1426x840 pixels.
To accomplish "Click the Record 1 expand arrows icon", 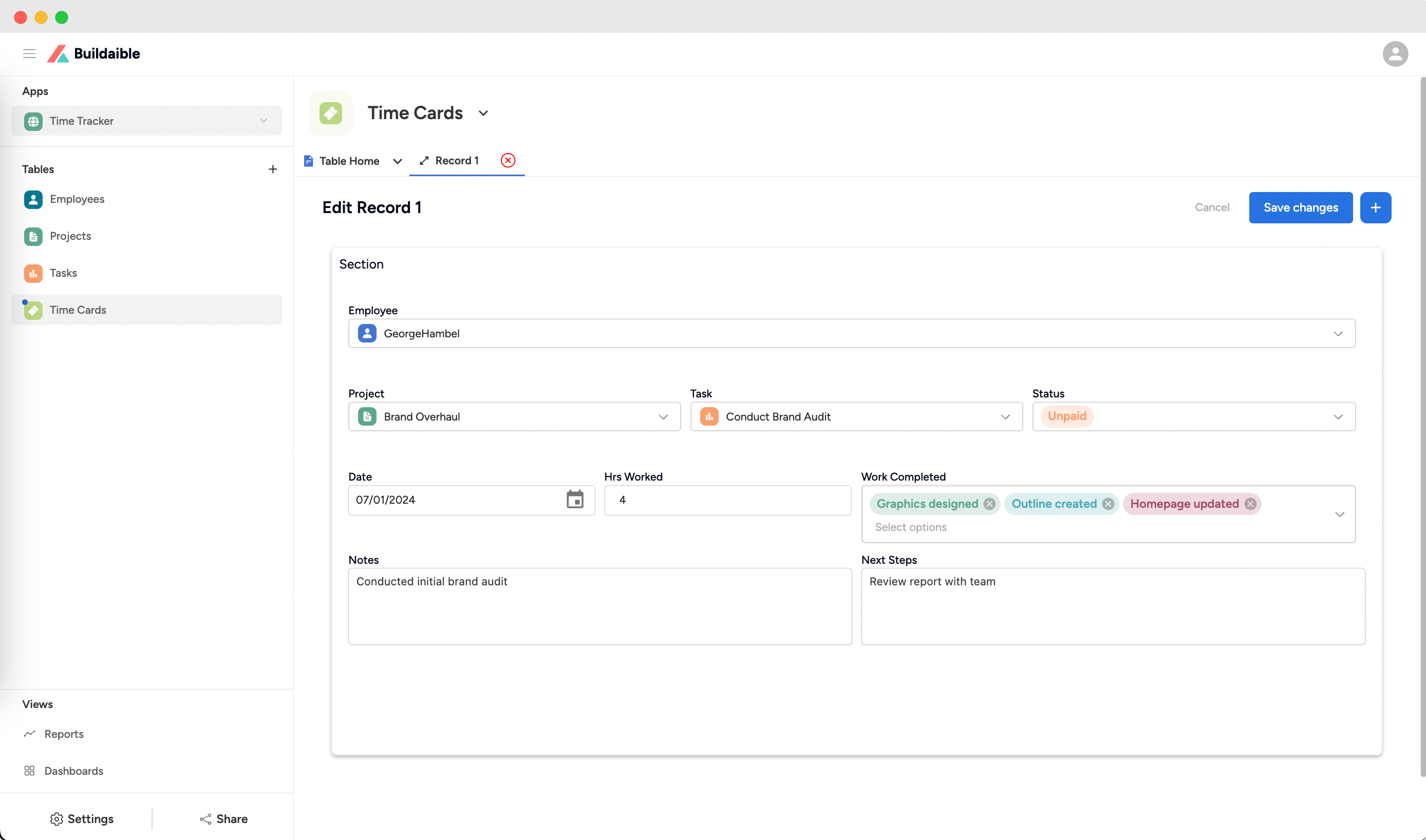I will pyautogui.click(x=424, y=161).
